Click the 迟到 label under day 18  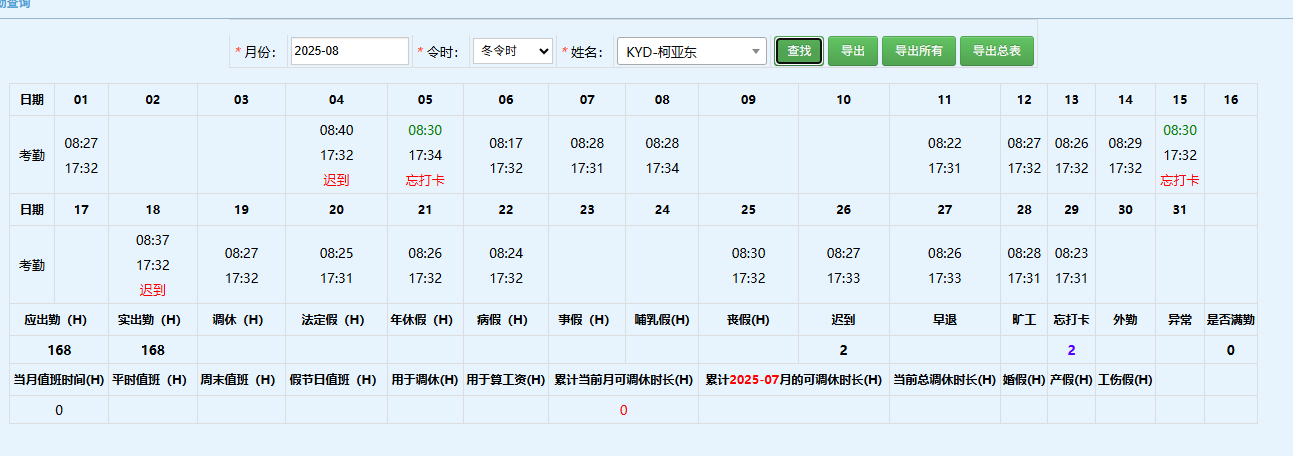pos(153,290)
